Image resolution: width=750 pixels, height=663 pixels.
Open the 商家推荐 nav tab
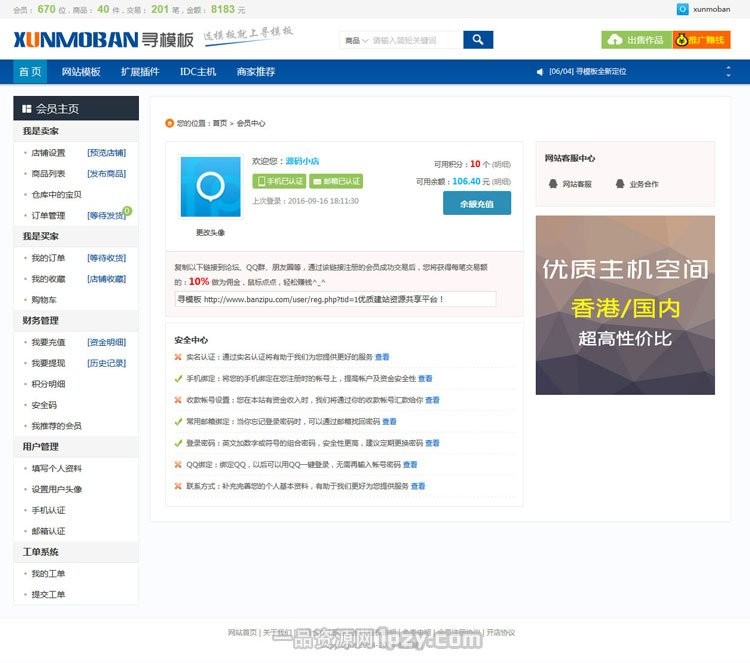coord(256,72)
